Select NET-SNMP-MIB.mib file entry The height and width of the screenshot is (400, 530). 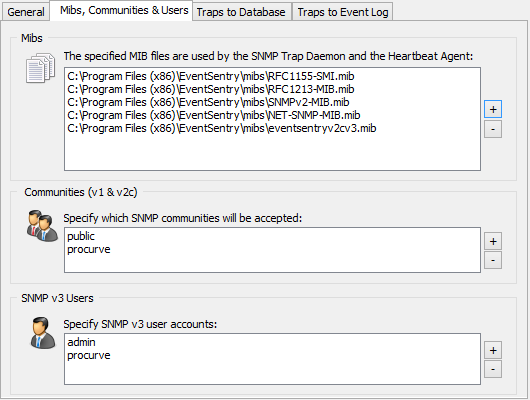pos(214,115)
